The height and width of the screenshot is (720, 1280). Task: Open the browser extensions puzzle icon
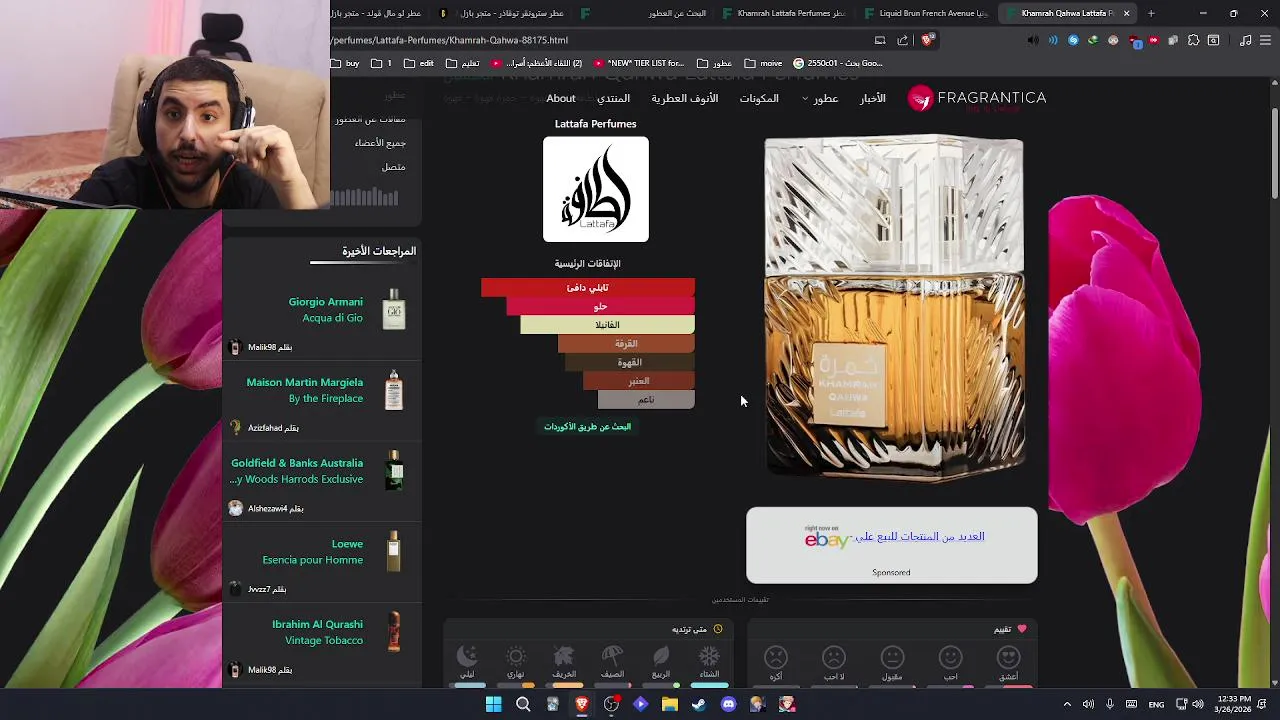(1193, 40)
